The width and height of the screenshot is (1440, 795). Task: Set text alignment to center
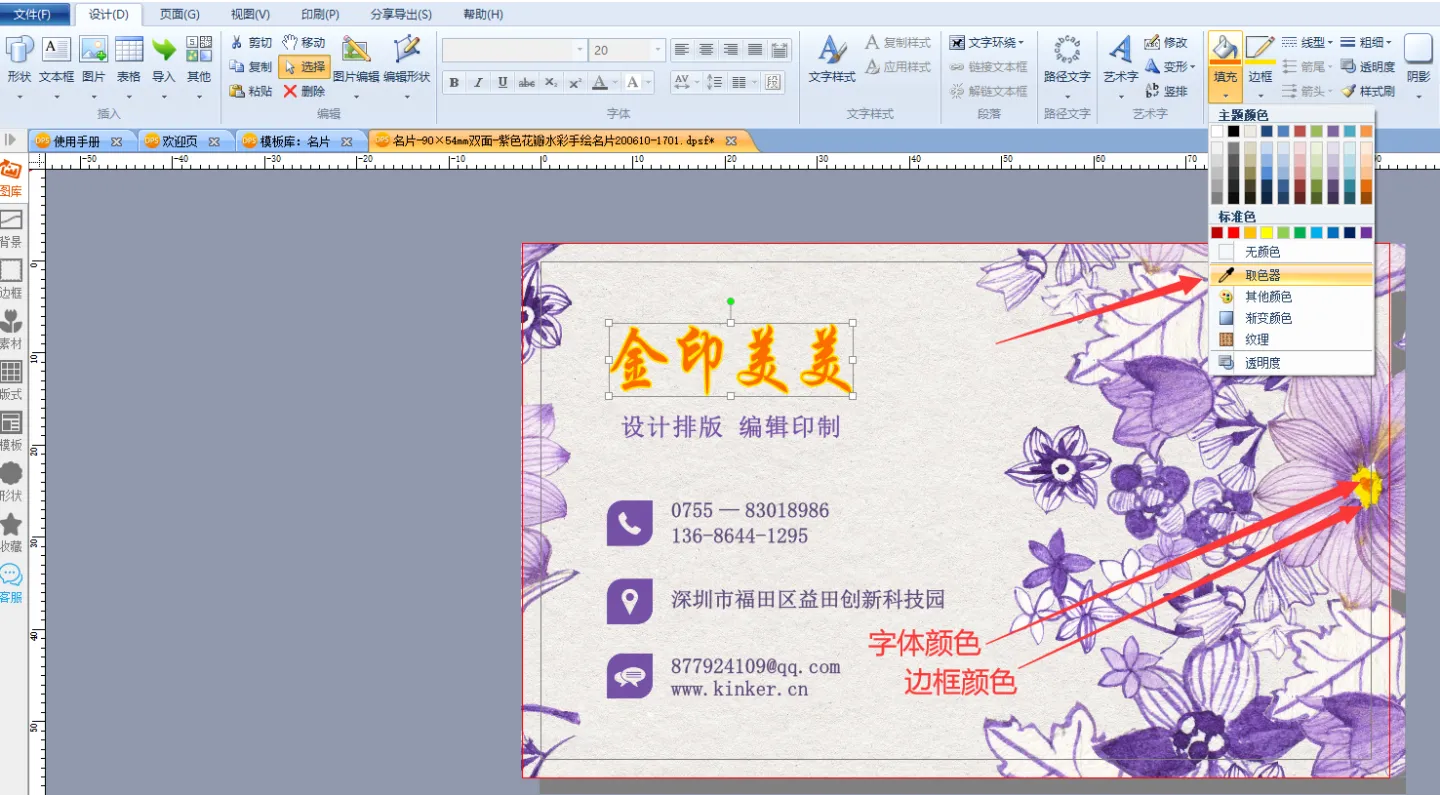[x=706, y=50]
